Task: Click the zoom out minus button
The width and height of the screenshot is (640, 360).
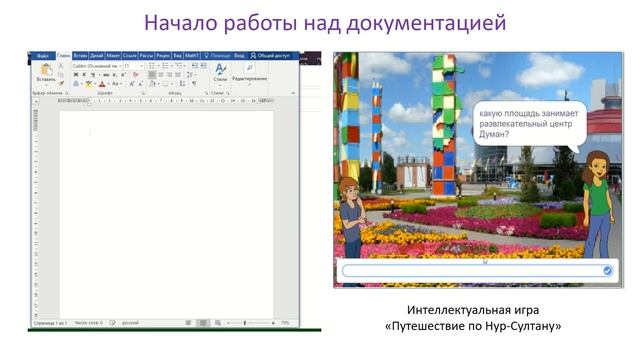Action: [x=228, y=323]
